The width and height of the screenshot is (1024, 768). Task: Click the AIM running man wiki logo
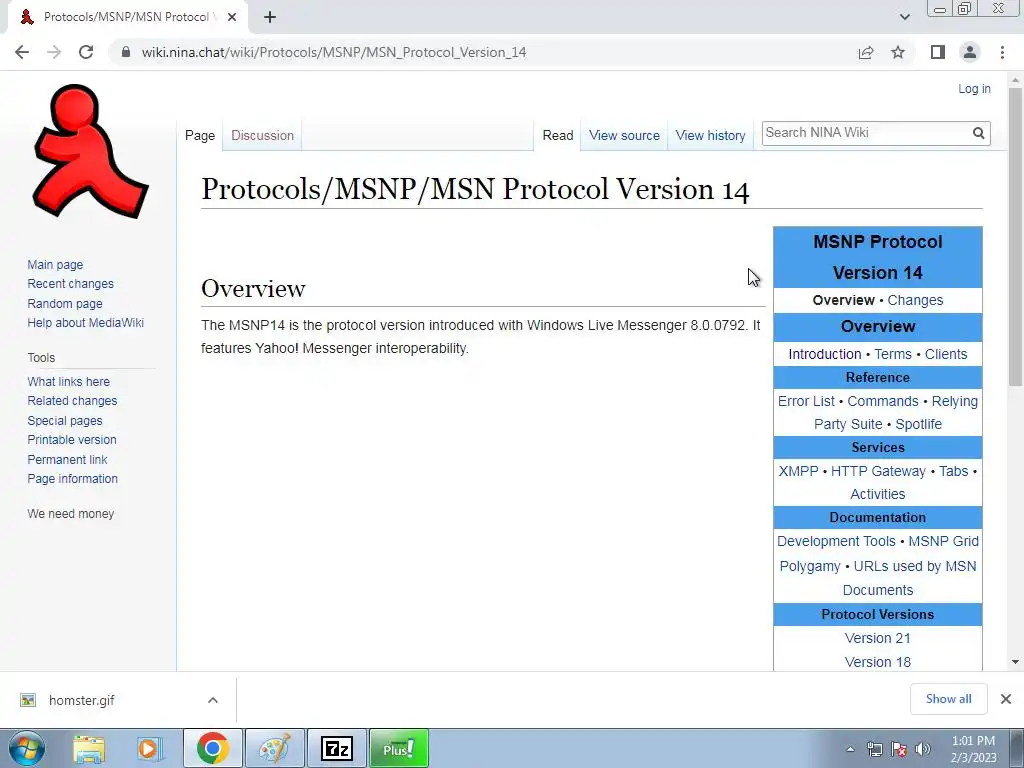point(90,152)
